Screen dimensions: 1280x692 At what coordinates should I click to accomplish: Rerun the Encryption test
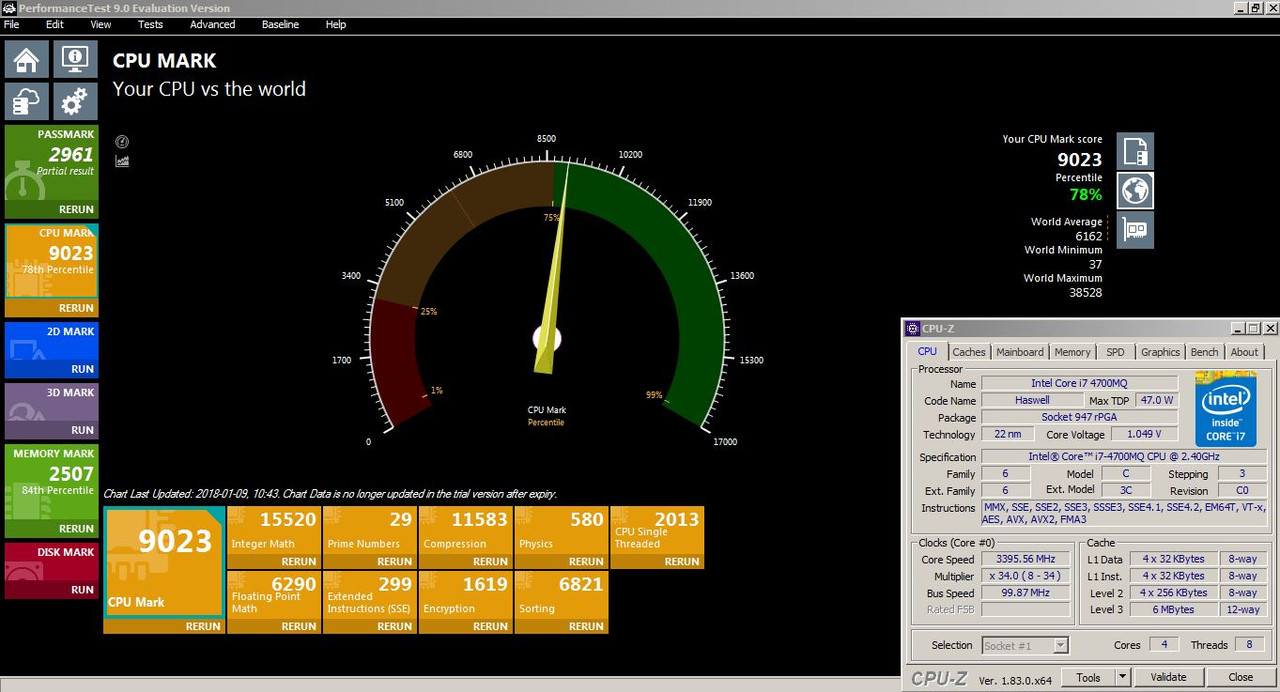pos(490,626)
